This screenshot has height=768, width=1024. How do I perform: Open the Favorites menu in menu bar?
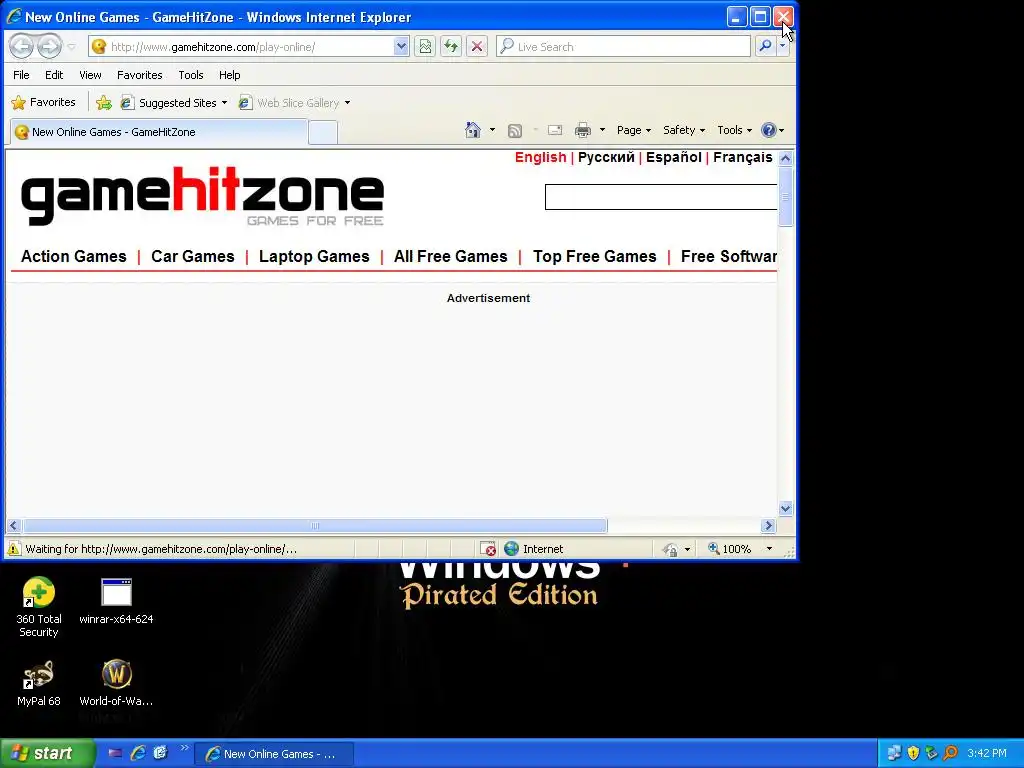click(140, 75)
